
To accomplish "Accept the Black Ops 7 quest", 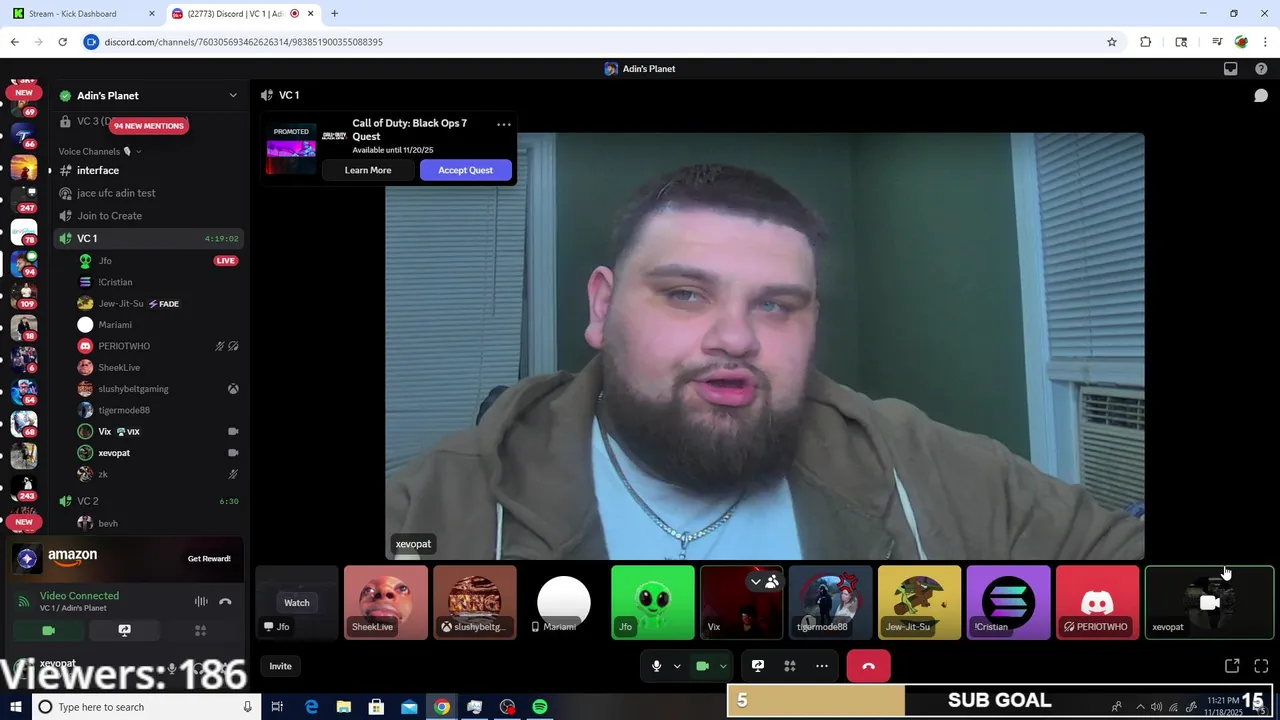I will coord(465,170).
